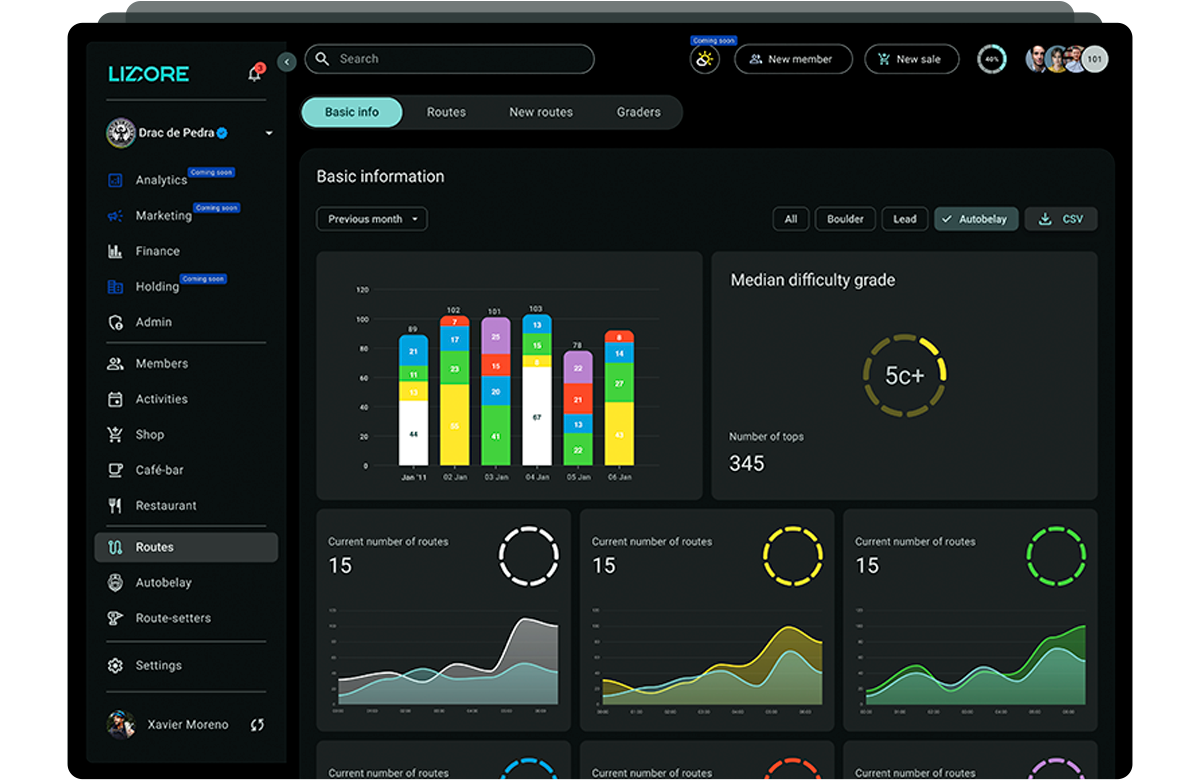Download data with CSV button
Image resolution: width=1200 pixels, height=780 pixels.
tap(1061, 219)
